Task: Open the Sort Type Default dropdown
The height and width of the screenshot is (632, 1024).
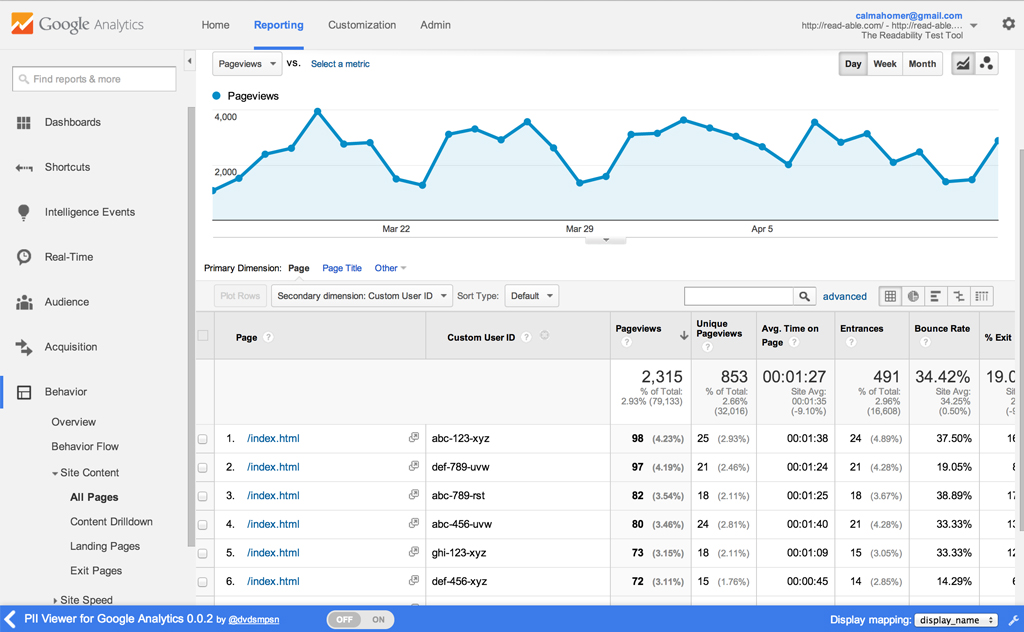Action: coord(532,296)
